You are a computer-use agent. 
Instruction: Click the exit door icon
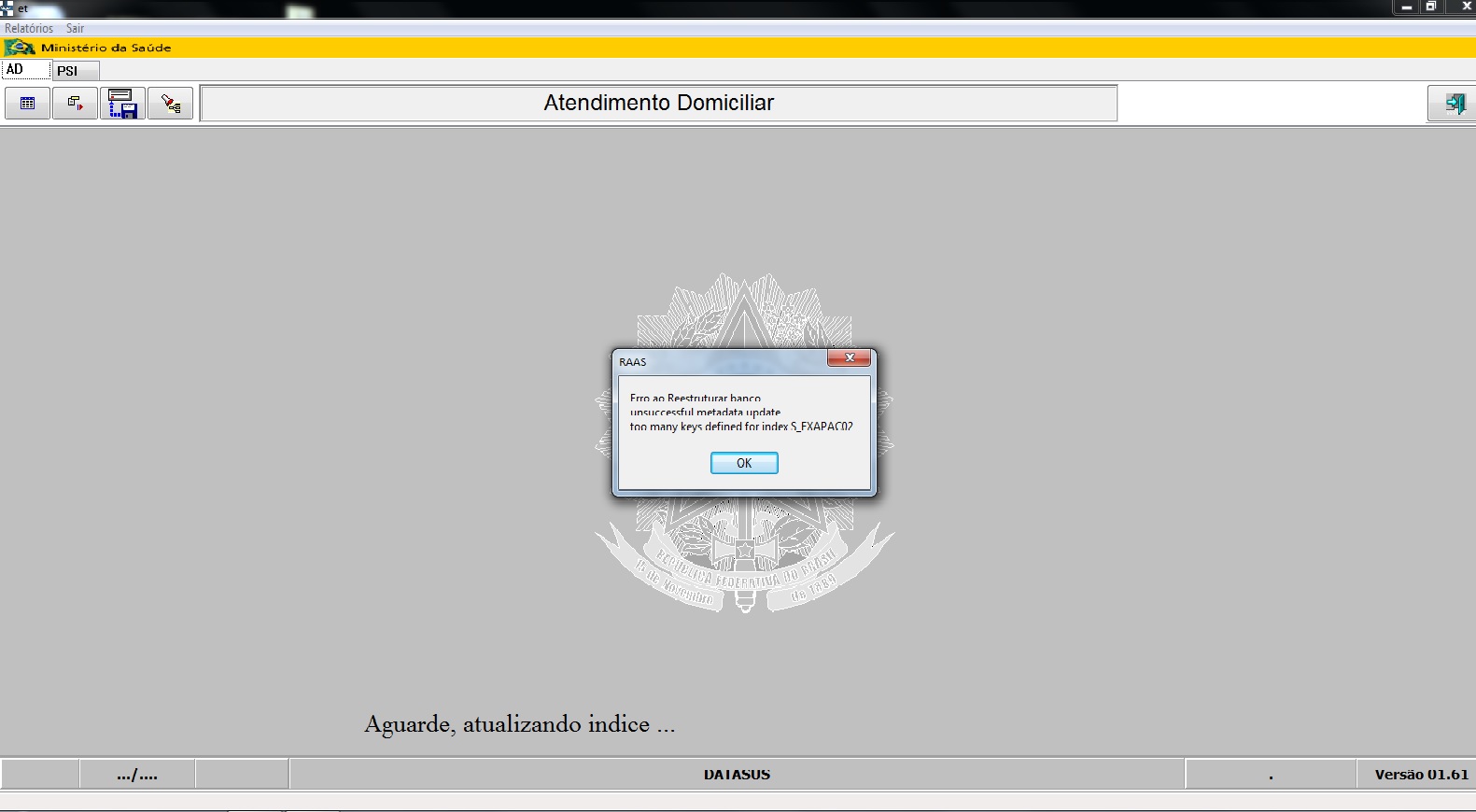pyautogui.click(x=1454, y=104)
